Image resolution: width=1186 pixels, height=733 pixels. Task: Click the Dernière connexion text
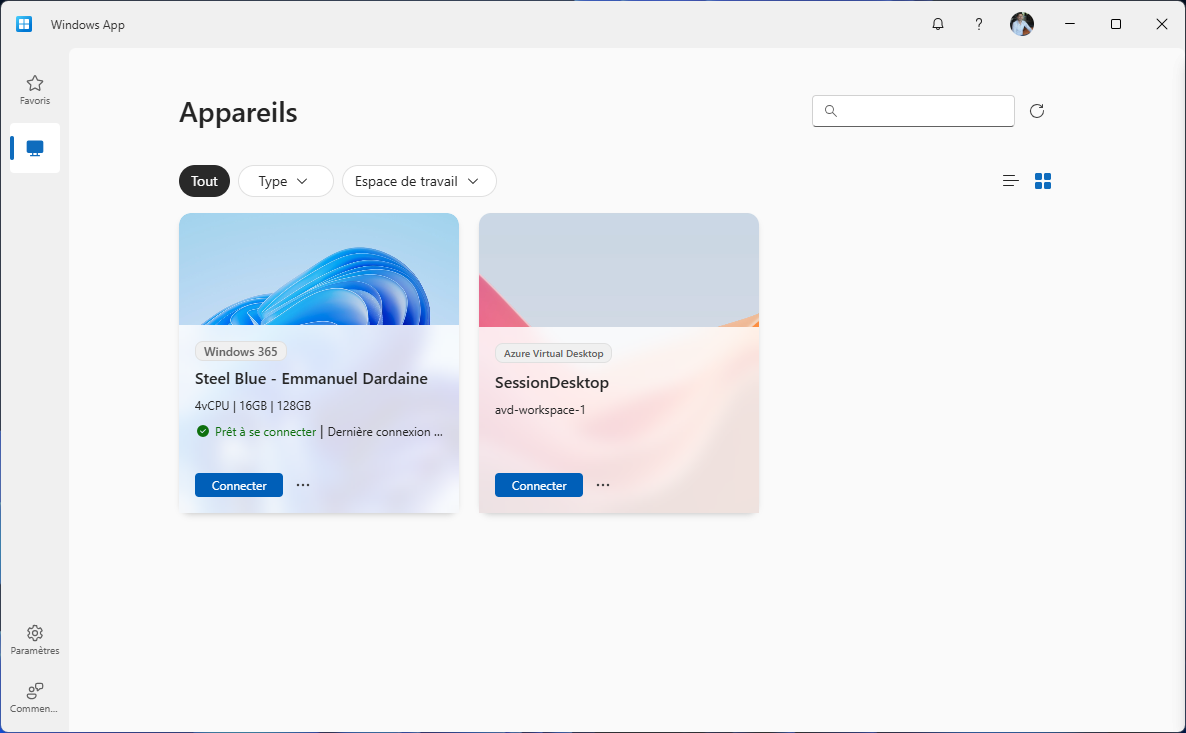pyautogui.click(x=385, y=432)
